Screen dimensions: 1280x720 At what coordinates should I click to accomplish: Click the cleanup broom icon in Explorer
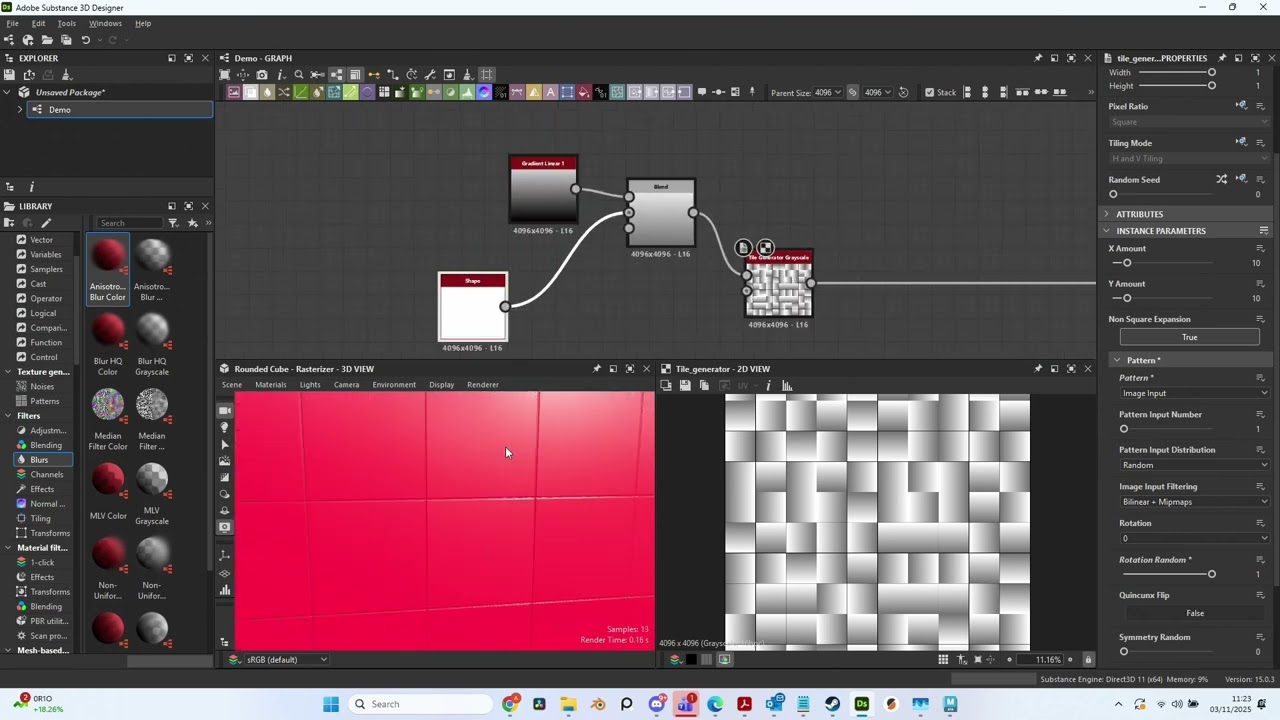point(67,75)
